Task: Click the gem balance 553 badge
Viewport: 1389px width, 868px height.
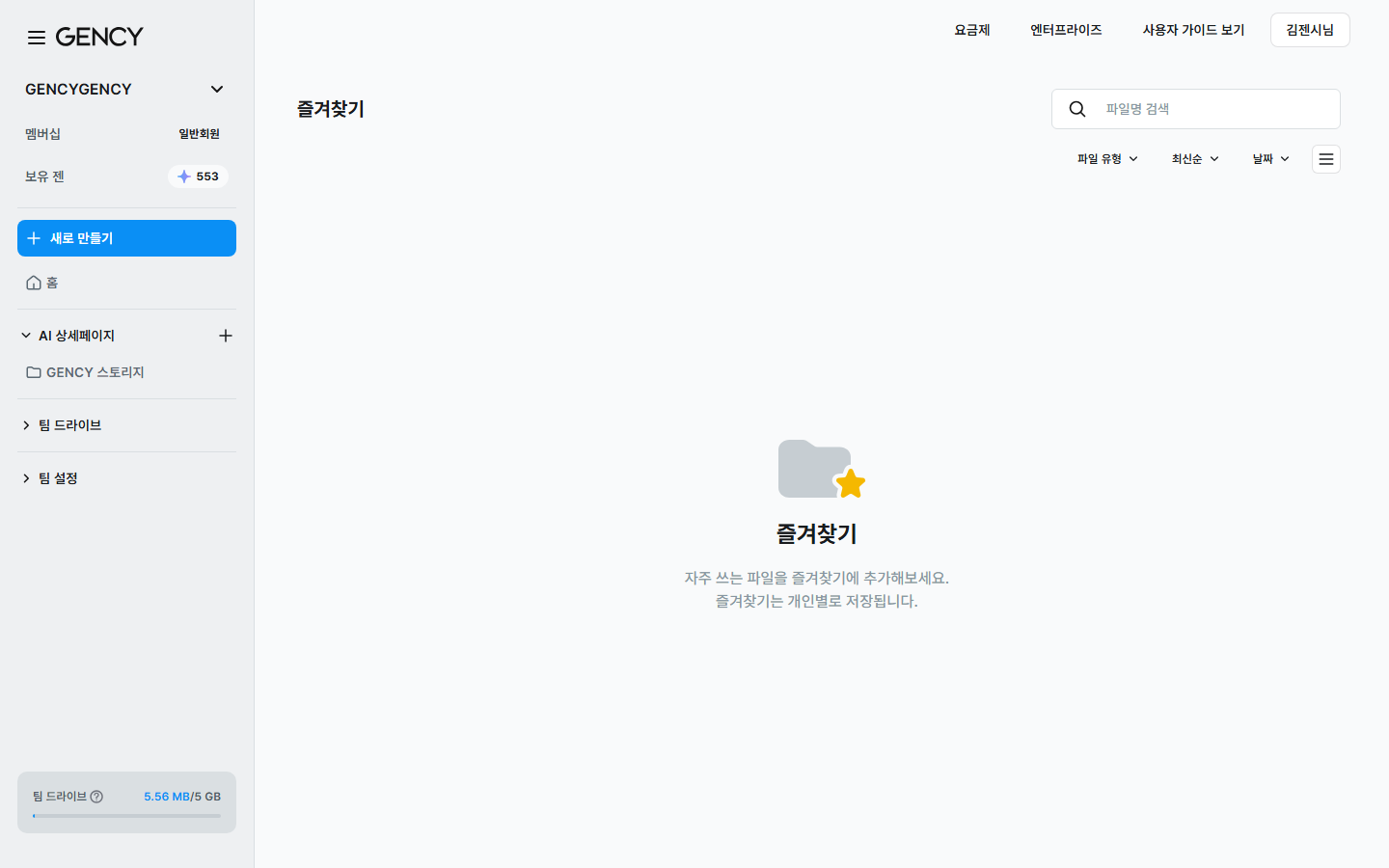Action: (x=198, y=176)
